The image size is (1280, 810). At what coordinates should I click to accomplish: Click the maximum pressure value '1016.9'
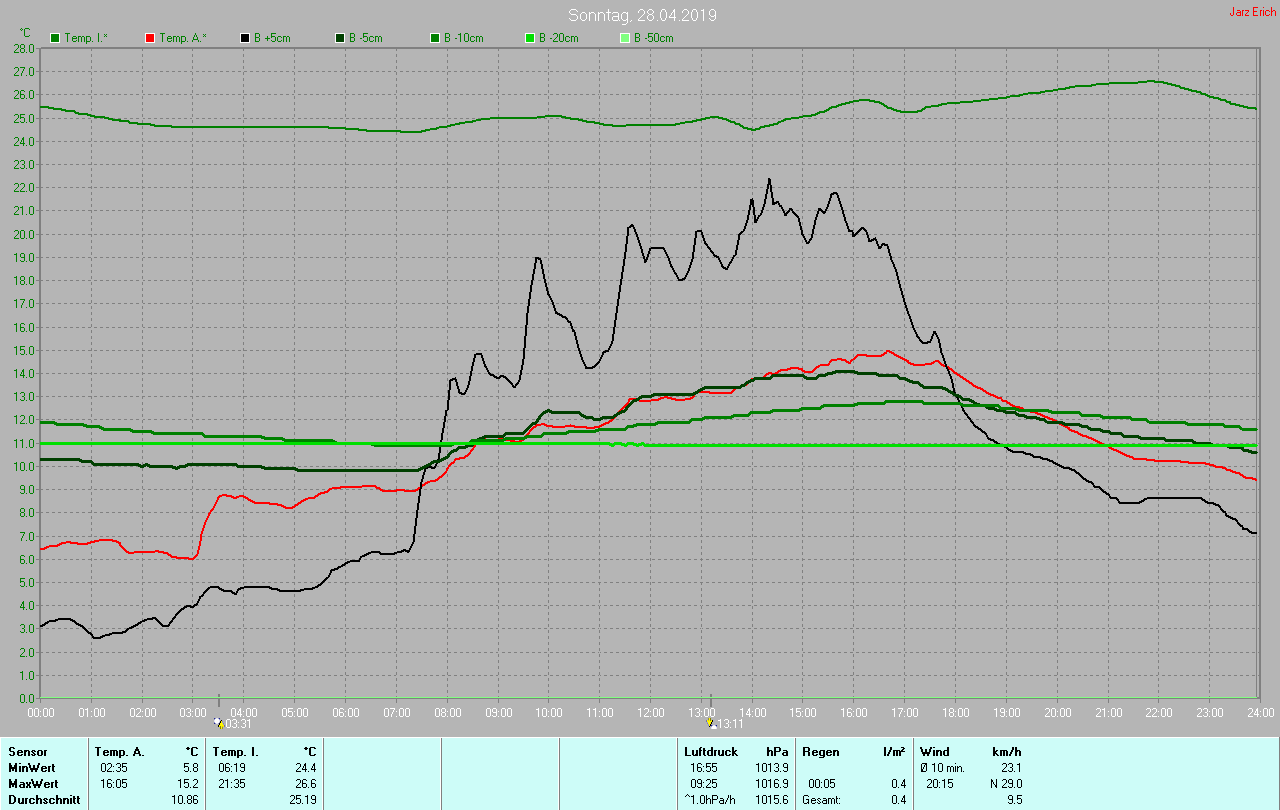tap(771, 784)
